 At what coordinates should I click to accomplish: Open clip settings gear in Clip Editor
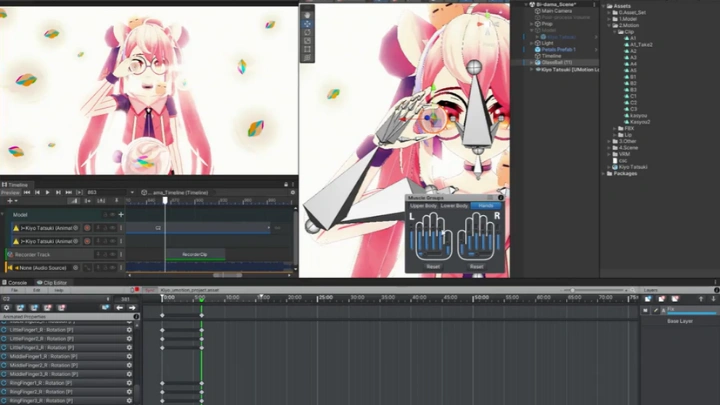click(x=6, y=308)
